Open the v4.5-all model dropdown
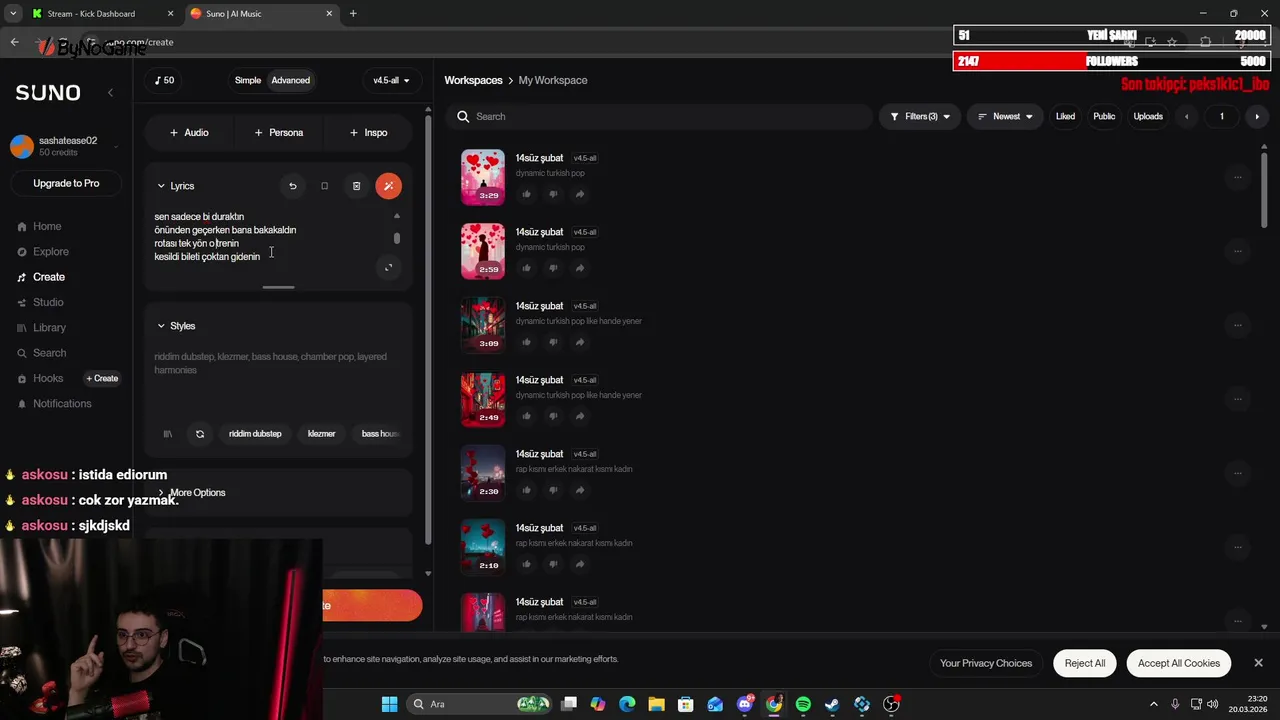Image resolution: width=1280 pixels, height=720 pixels. (x=391, y=80)
